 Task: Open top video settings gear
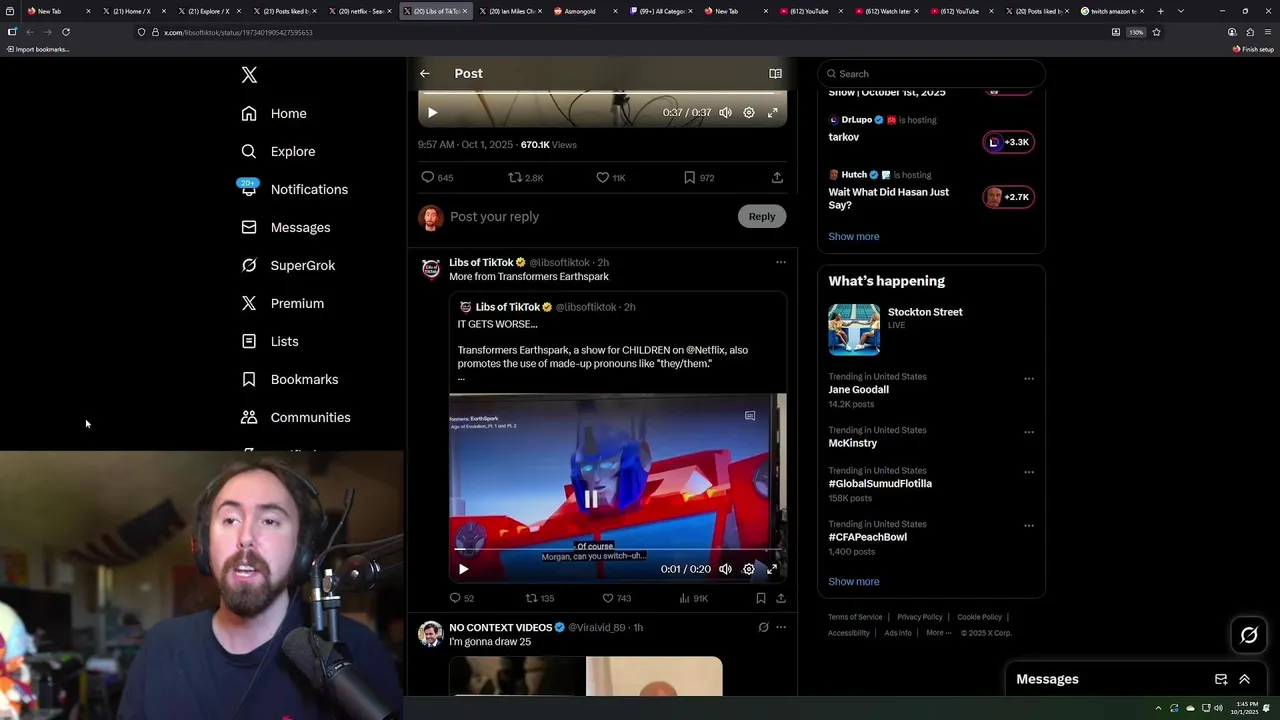[749, 113]
